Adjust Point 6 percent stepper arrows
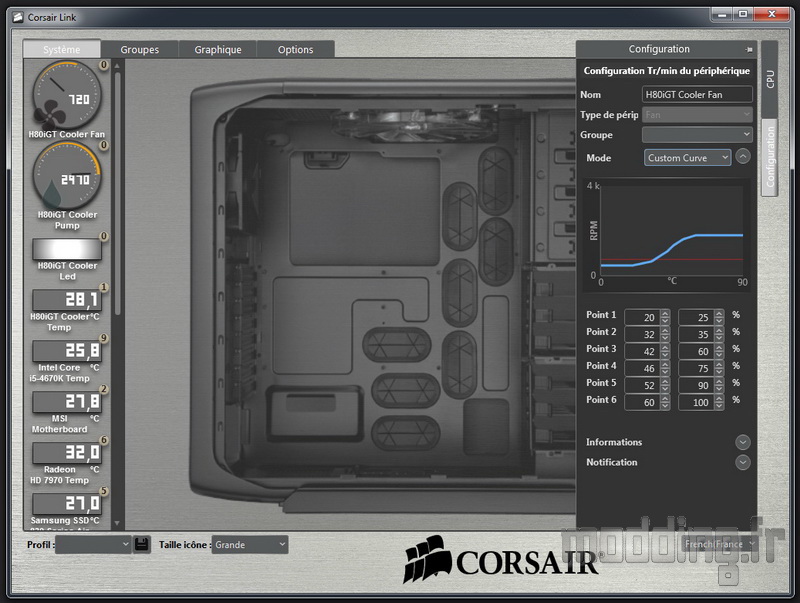This screenshot has width=800, height=603. tap(719, 402)
